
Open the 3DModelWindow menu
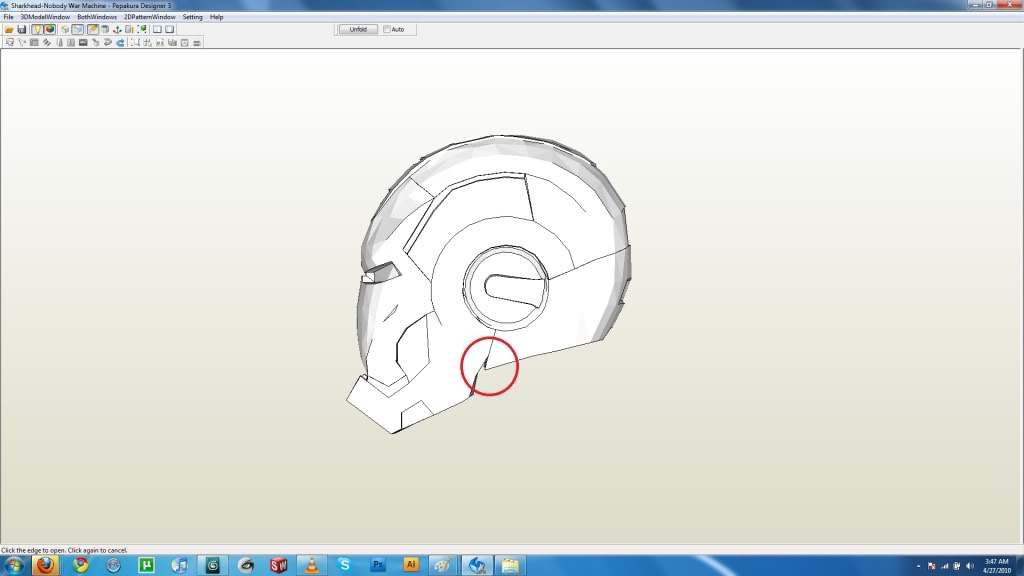[45, 17]
